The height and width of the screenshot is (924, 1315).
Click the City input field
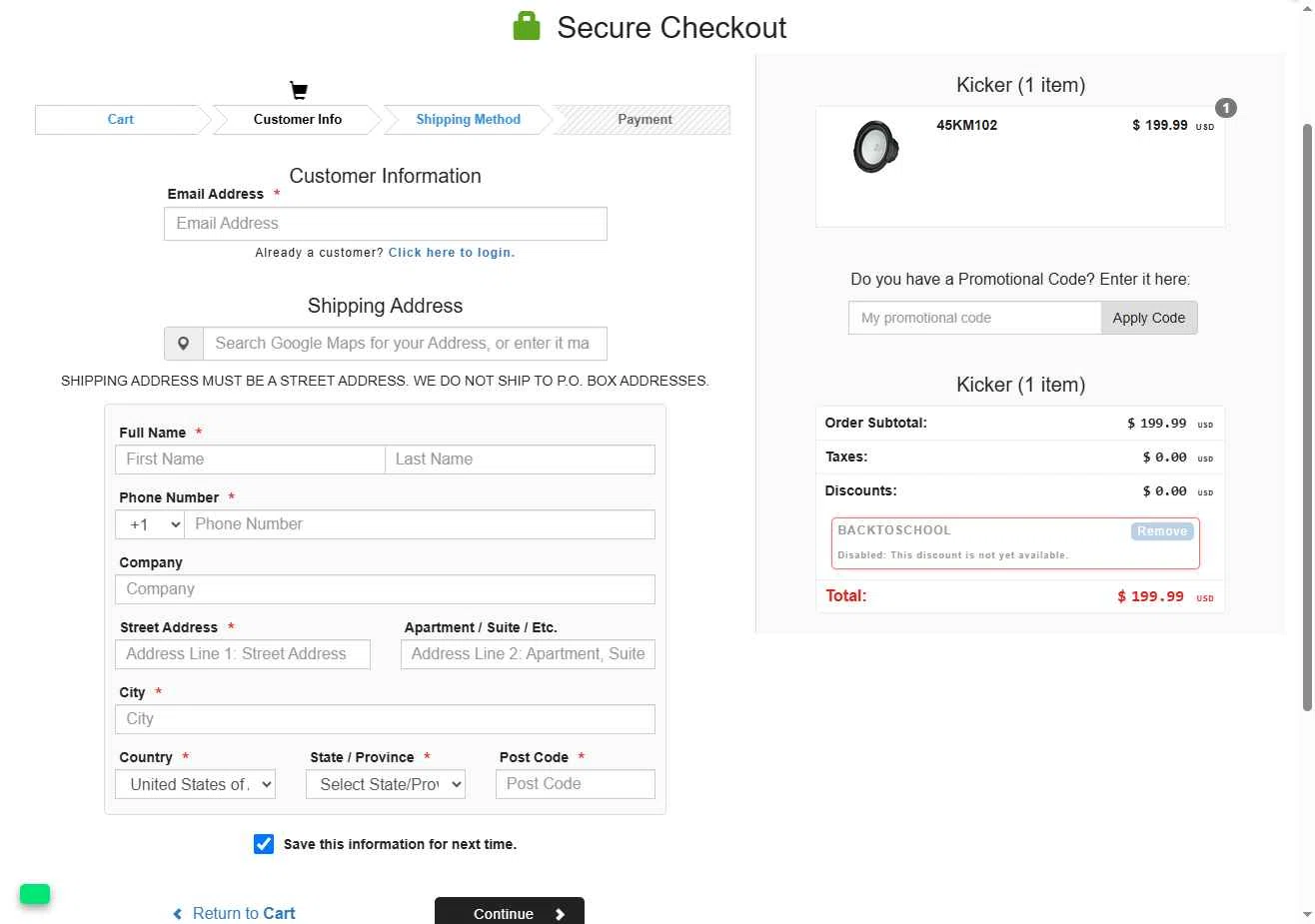pos(386,719)
